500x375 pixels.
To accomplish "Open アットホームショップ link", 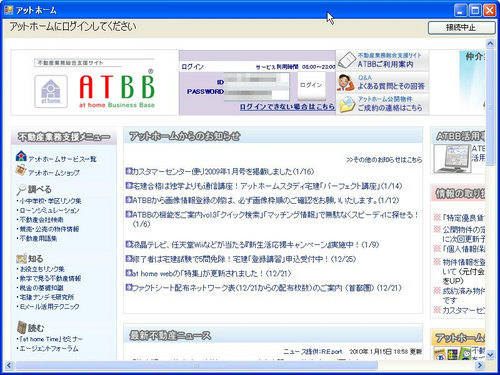I will [54, 173].
